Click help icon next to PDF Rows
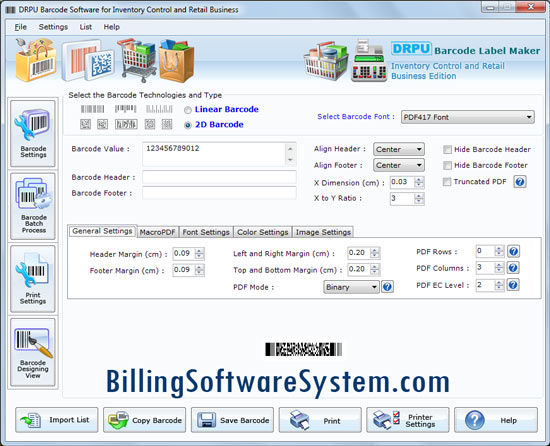This screenshot has height=446, width=550. click(513, 251)
